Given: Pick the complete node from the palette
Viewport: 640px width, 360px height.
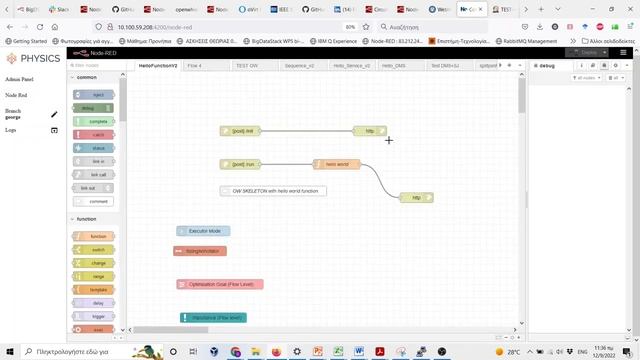Looking at the screenshot, I should pos(93,121).
